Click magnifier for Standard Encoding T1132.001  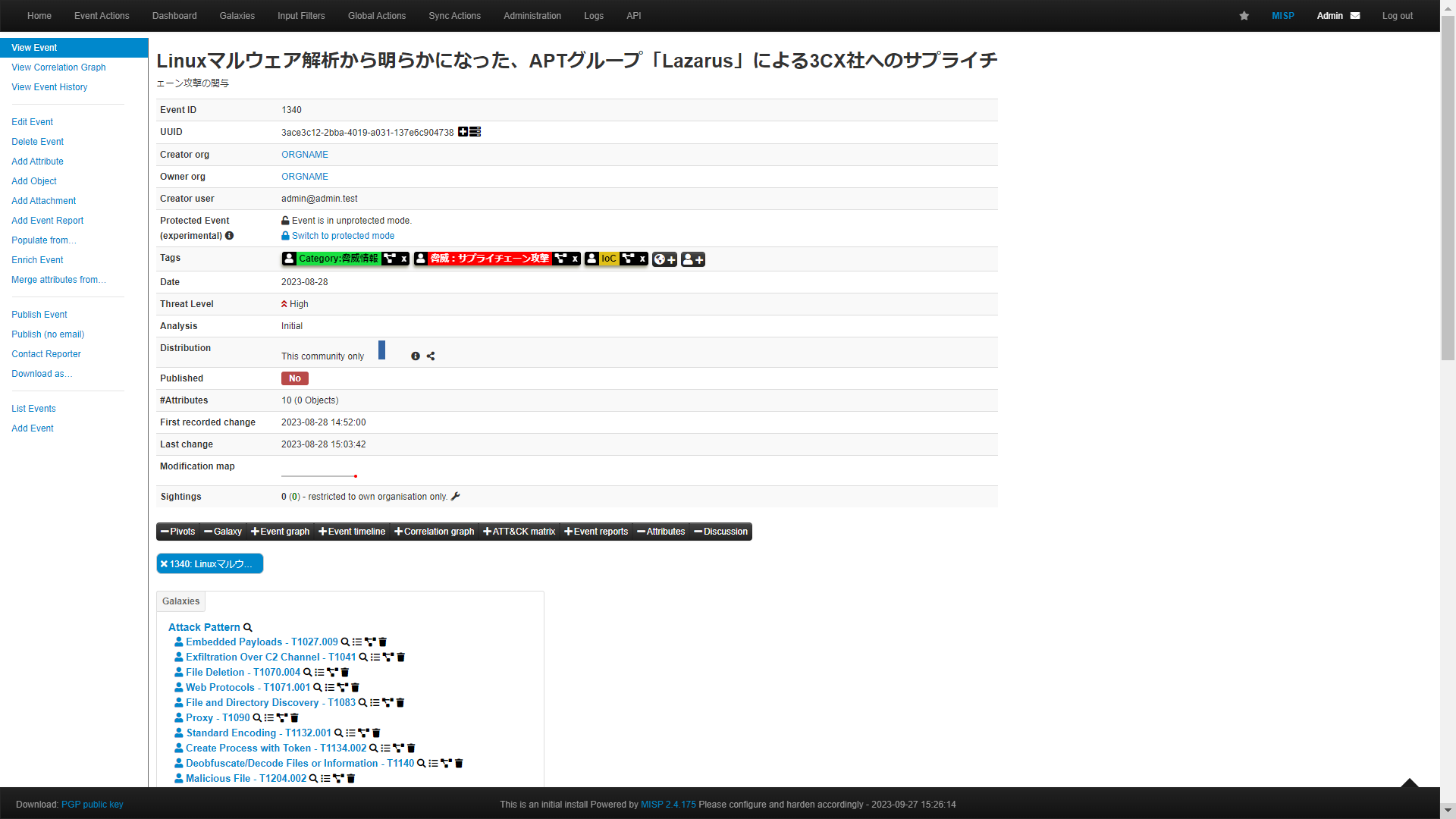[339, 733]
